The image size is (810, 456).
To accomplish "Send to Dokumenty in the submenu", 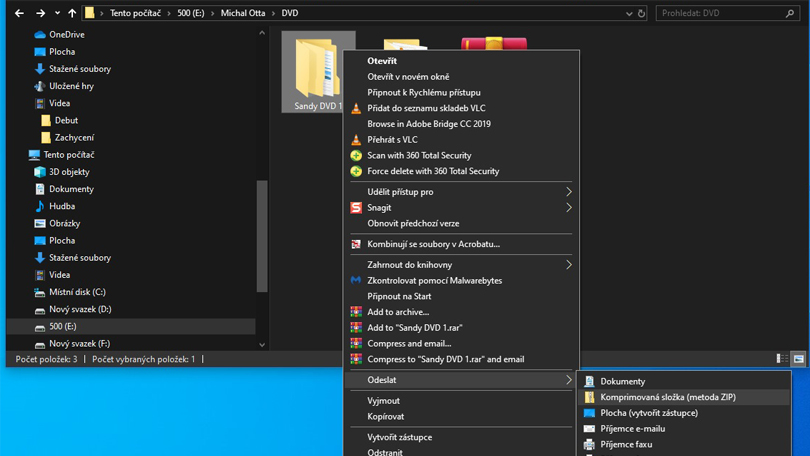I will (622, 381).
